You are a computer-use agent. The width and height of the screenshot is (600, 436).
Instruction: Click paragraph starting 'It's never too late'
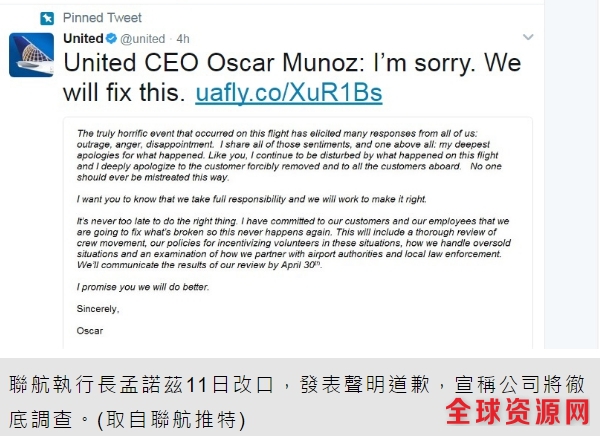click(293, 243)
